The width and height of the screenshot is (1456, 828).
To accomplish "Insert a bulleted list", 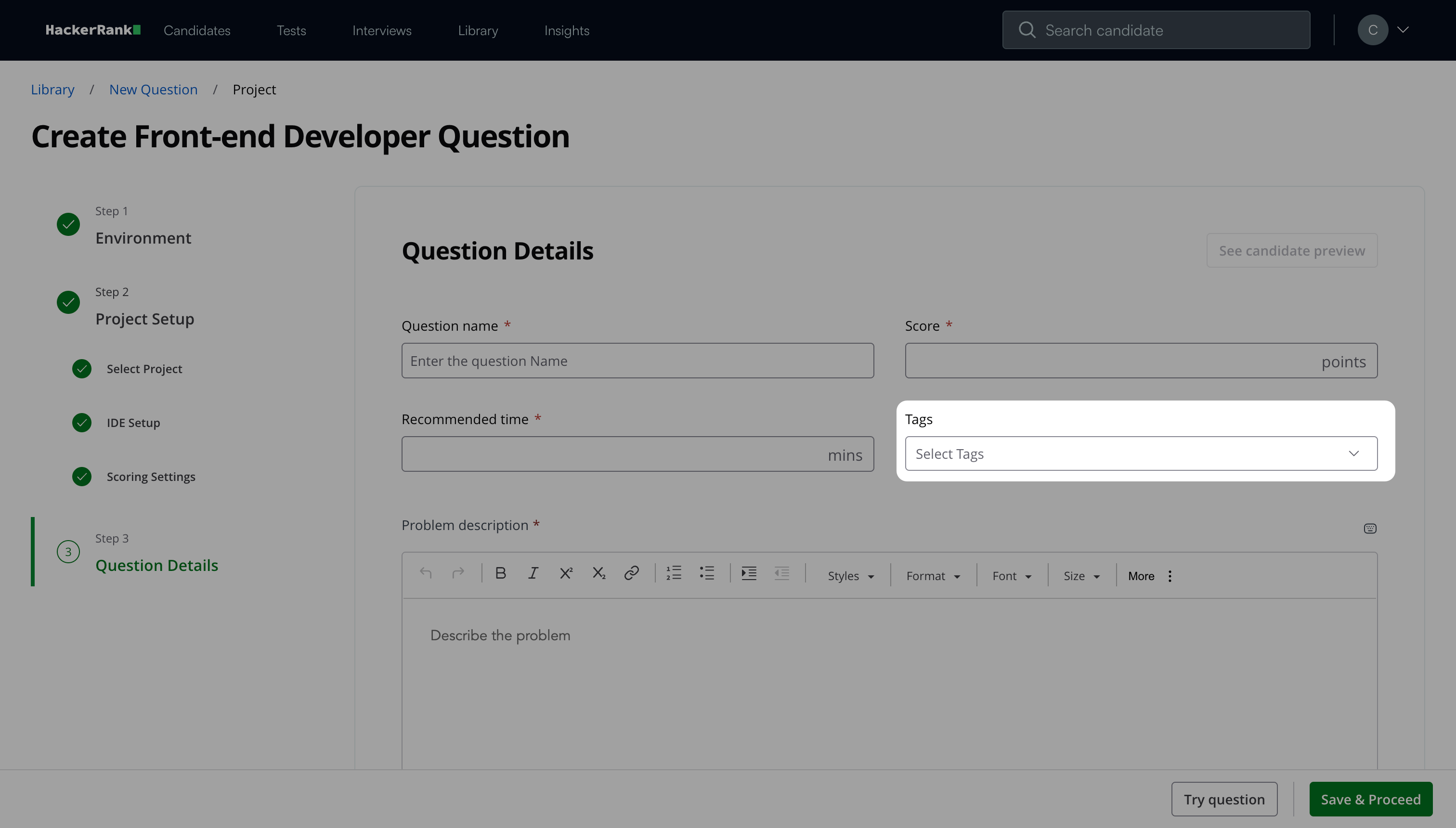I will [x=707, y=573].
